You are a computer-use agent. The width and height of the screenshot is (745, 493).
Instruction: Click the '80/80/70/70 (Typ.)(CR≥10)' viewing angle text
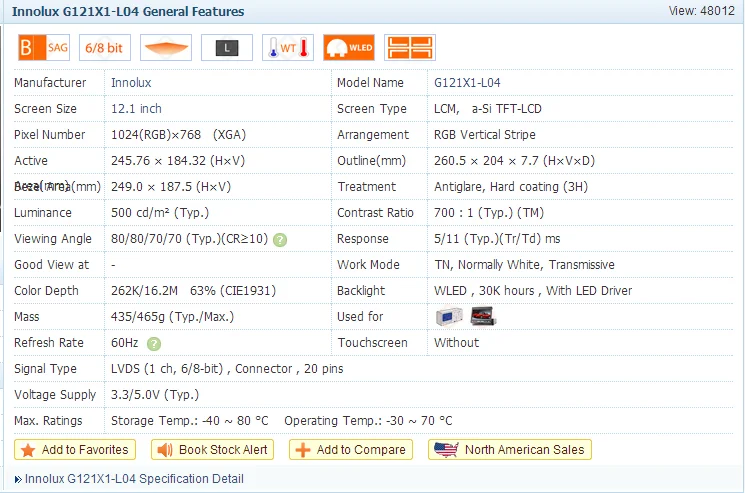tap(190, 238)
